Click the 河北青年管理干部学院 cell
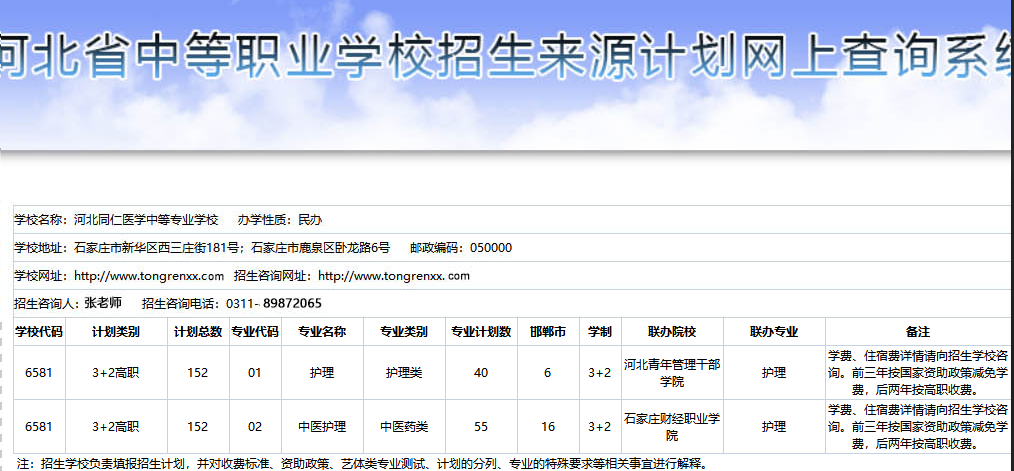Screen dimensions: 1014x471 tap(672, 373)
